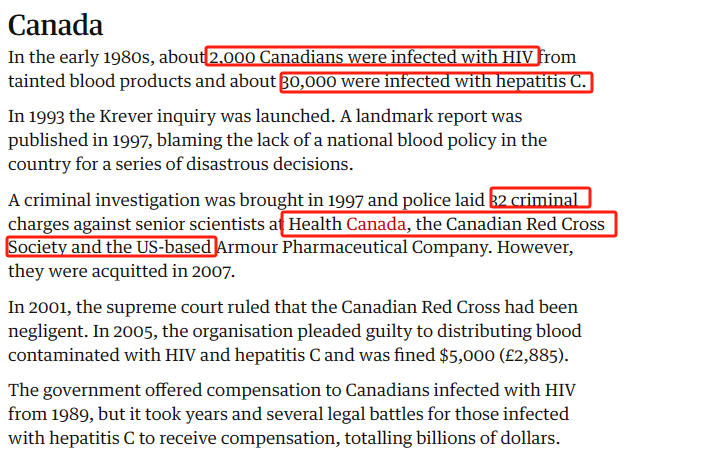Click highlighted 'Society and the US-based' text
This screenshot has height=469, width=703.
(111, 247)
